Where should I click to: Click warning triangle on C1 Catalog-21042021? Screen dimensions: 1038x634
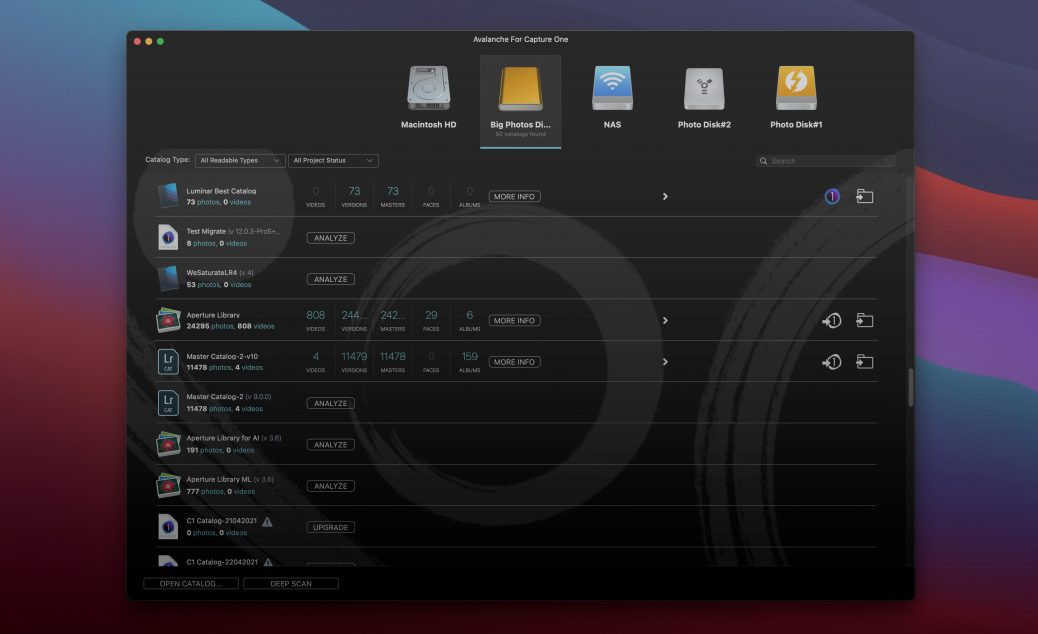pyautogui.click(x=267, y=521)
